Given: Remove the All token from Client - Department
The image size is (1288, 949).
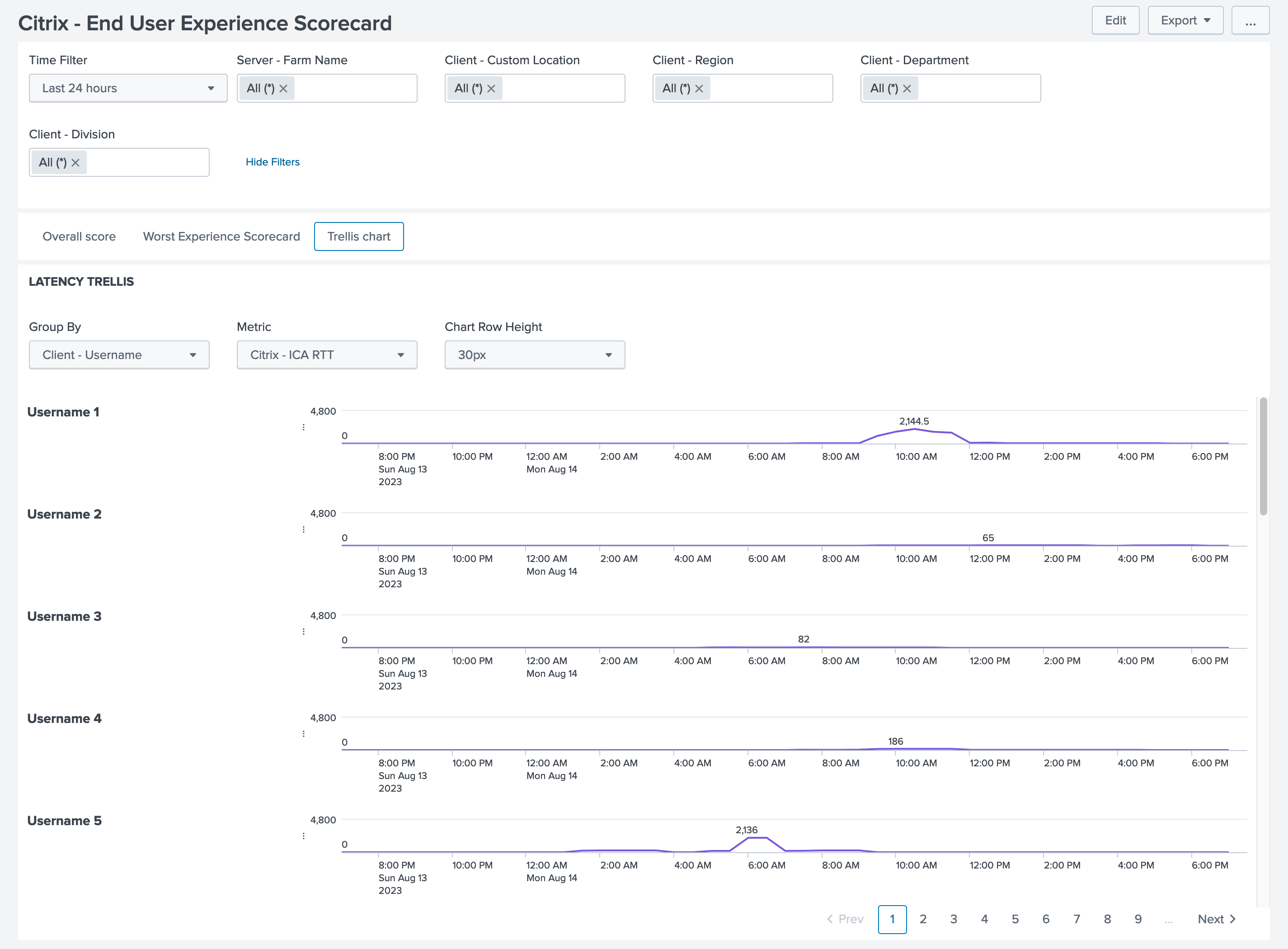Looking at the screenshot, I should coord(907,88).
